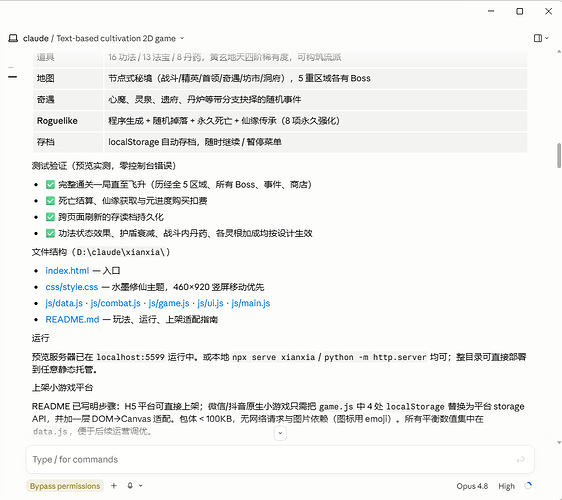
Task: Change the High effort level setting
Action: pyautogui.click(x=506, y=486)
